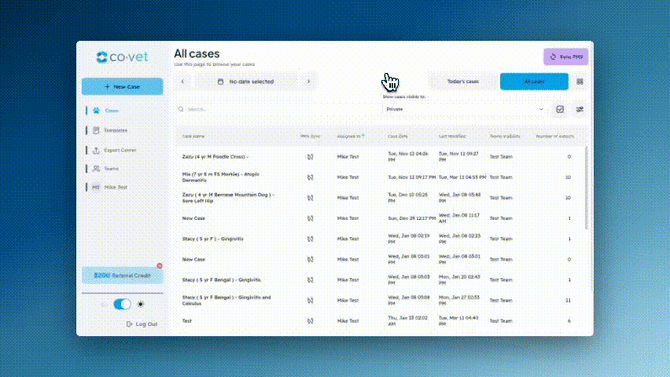Switch to All cases tab
This screenshot has height=377, width=670.
click(534, 81)
